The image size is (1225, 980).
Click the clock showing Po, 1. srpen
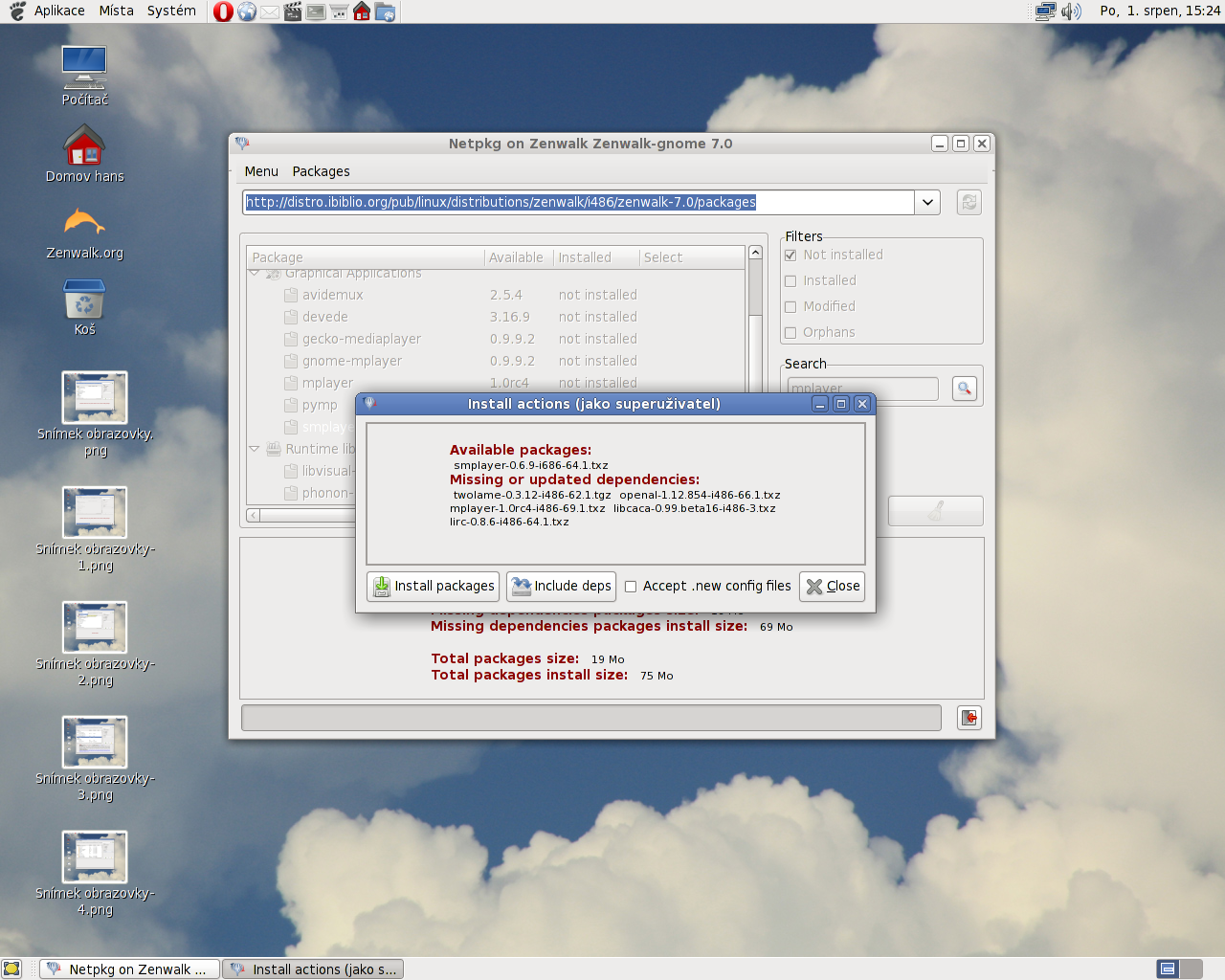(x=1160, y=11)
